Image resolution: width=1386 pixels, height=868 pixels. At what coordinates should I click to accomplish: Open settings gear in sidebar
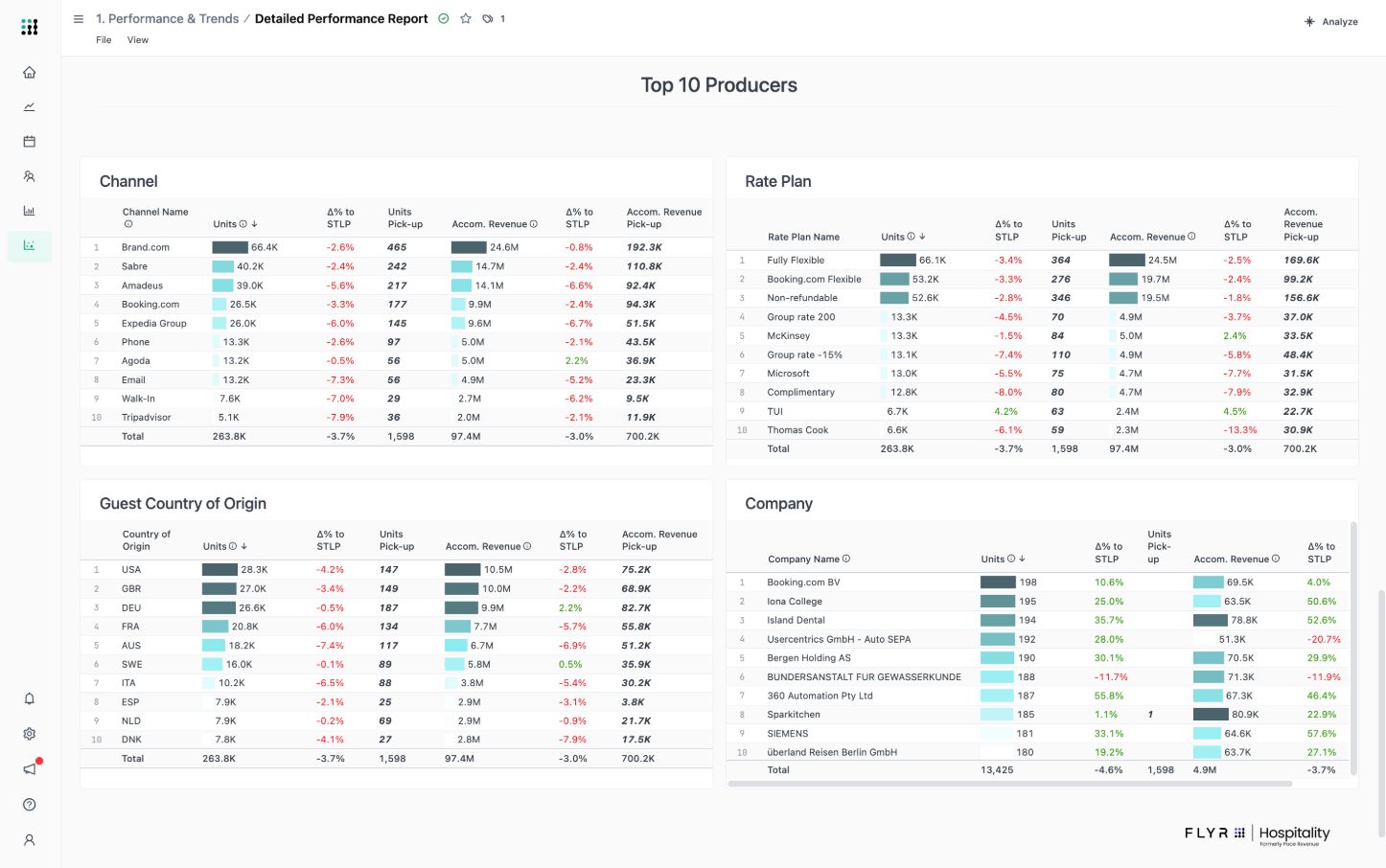coord(30,734)
